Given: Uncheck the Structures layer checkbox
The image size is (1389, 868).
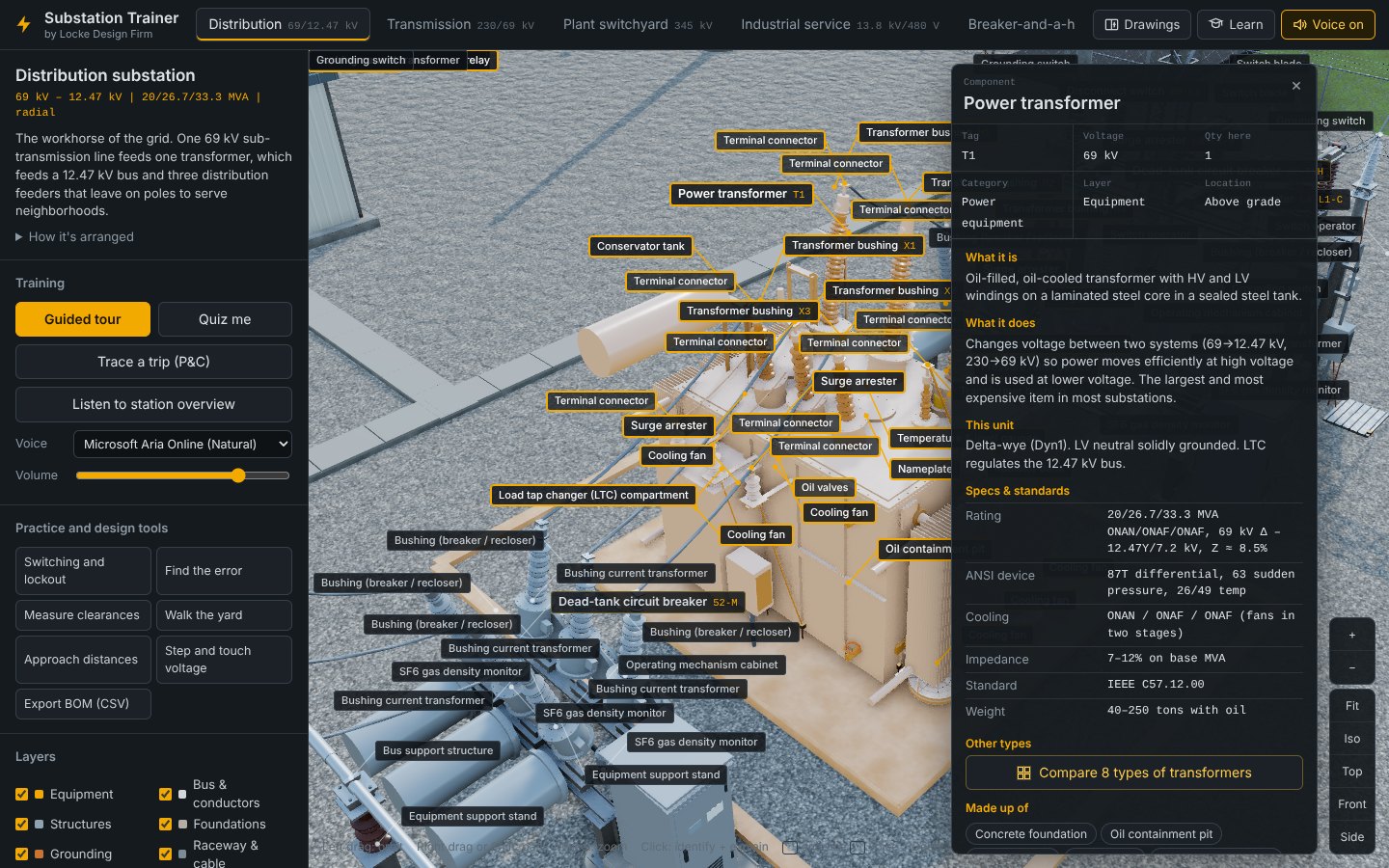Looking at the screenshot, I should 21,825.
